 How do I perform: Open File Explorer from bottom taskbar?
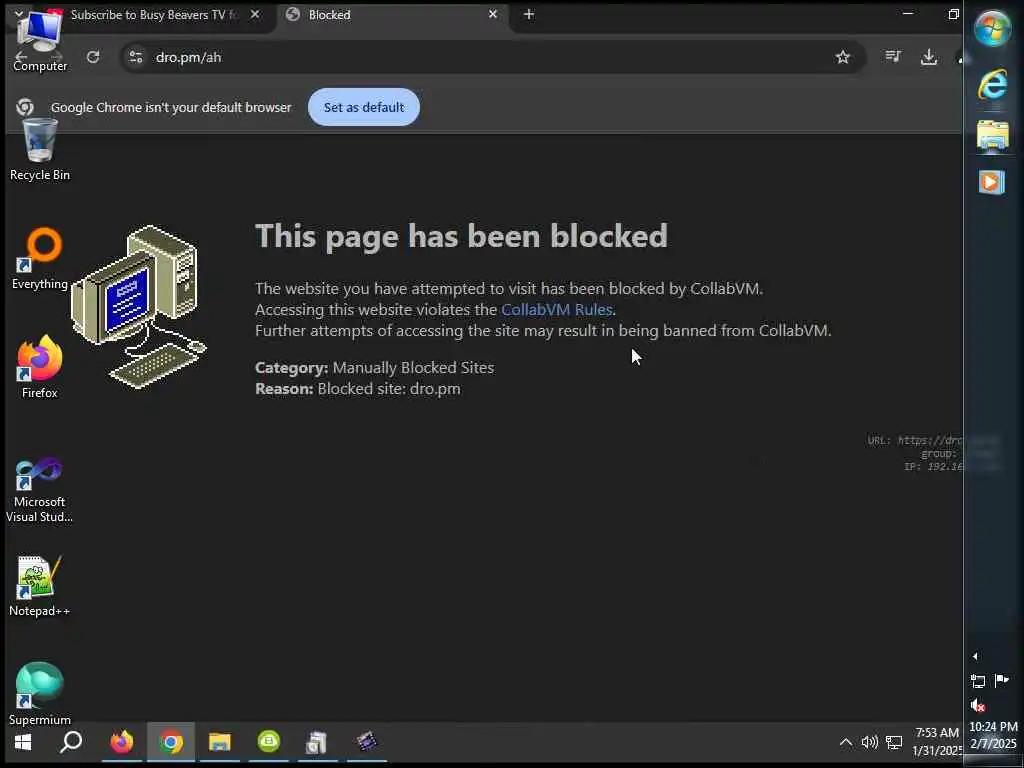(220, 742)
